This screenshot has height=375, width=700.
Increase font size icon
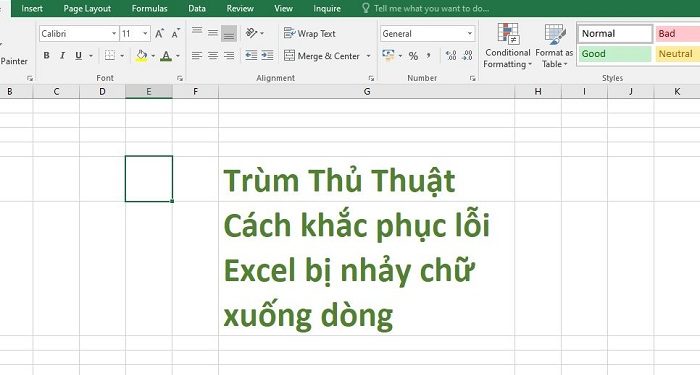[x=159, y=34]
